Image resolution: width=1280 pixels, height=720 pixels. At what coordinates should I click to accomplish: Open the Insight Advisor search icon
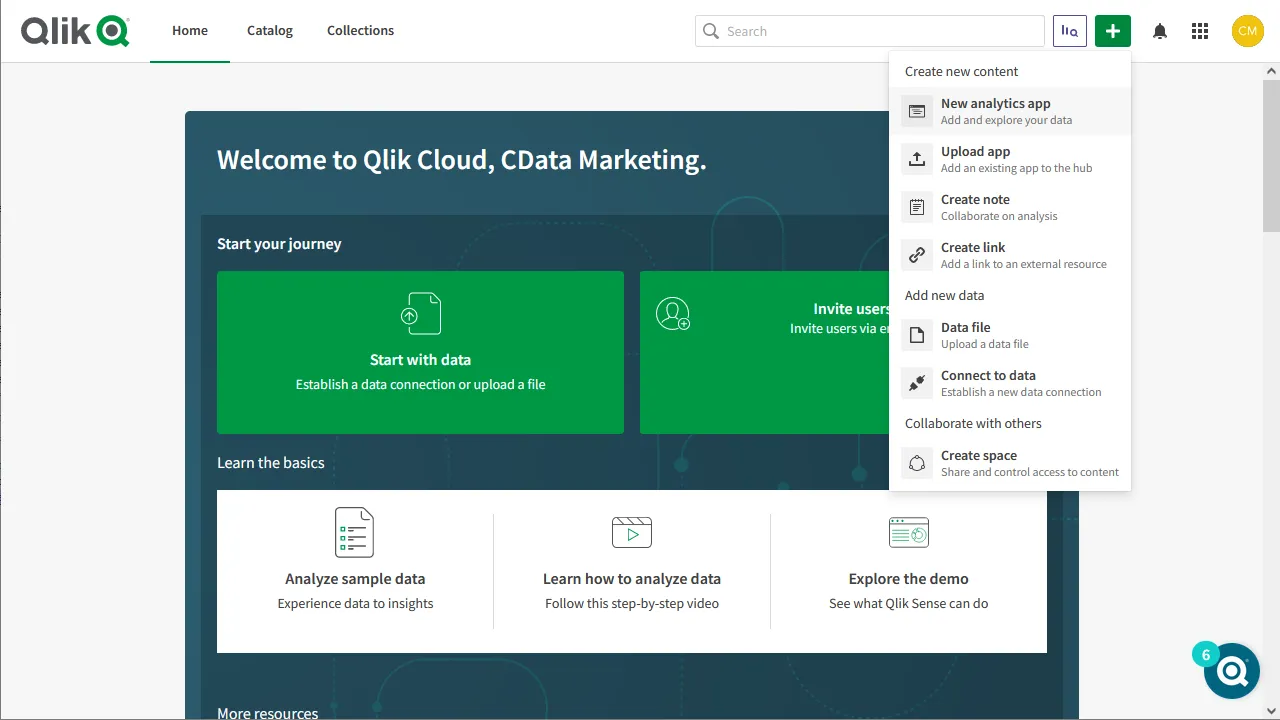pyautogui.click(x=1069, y=31)
